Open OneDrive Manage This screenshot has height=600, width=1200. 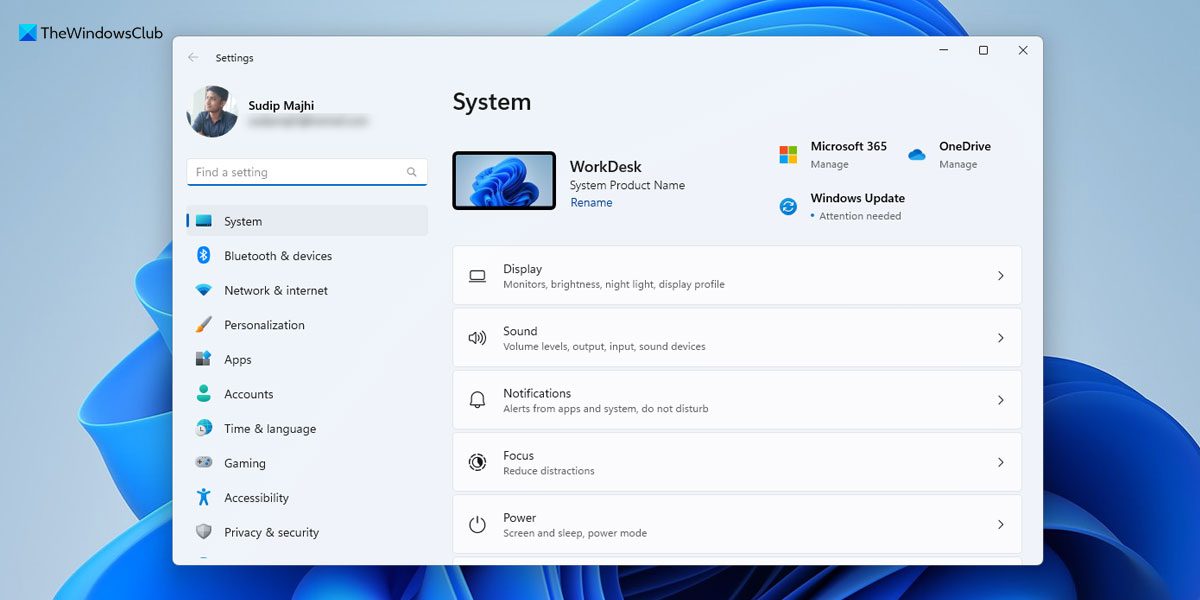[x=958, y=165]
